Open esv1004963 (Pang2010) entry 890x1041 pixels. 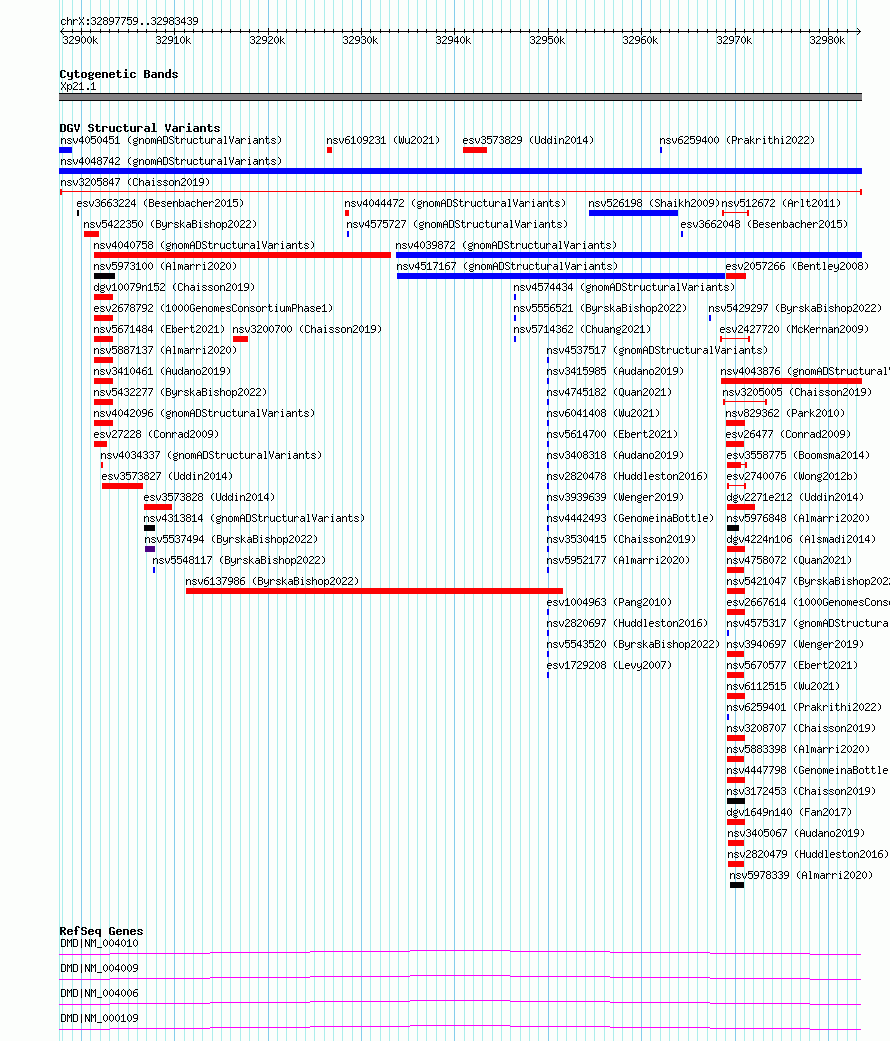609,603
